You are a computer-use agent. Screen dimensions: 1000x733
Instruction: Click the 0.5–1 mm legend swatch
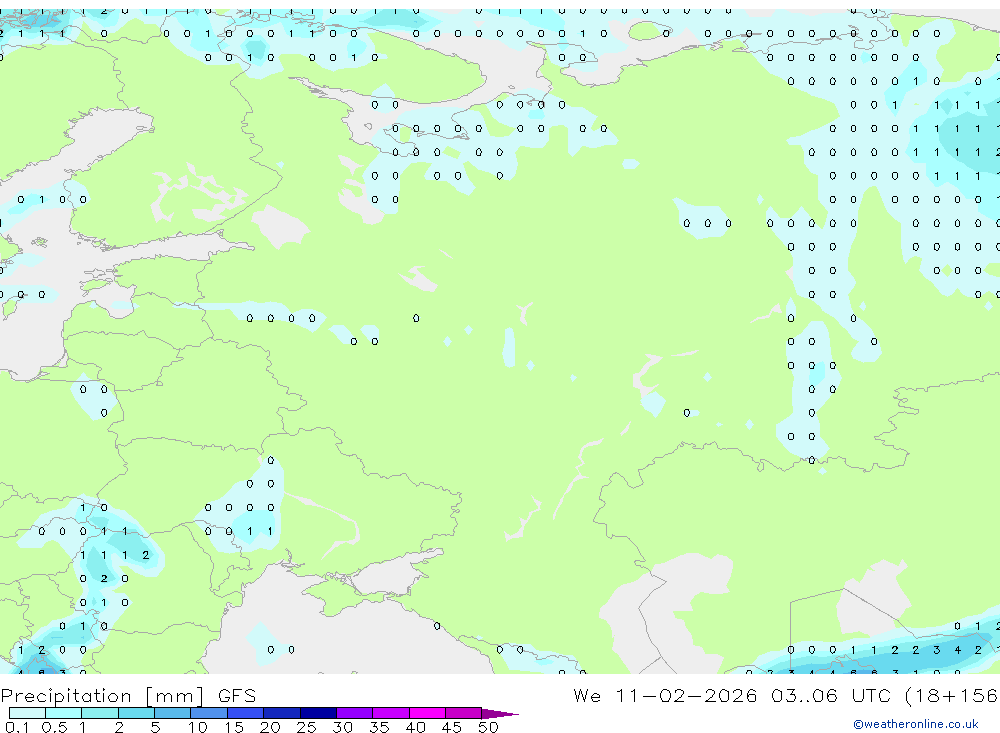pyautogui.click(x=63, y=713)
